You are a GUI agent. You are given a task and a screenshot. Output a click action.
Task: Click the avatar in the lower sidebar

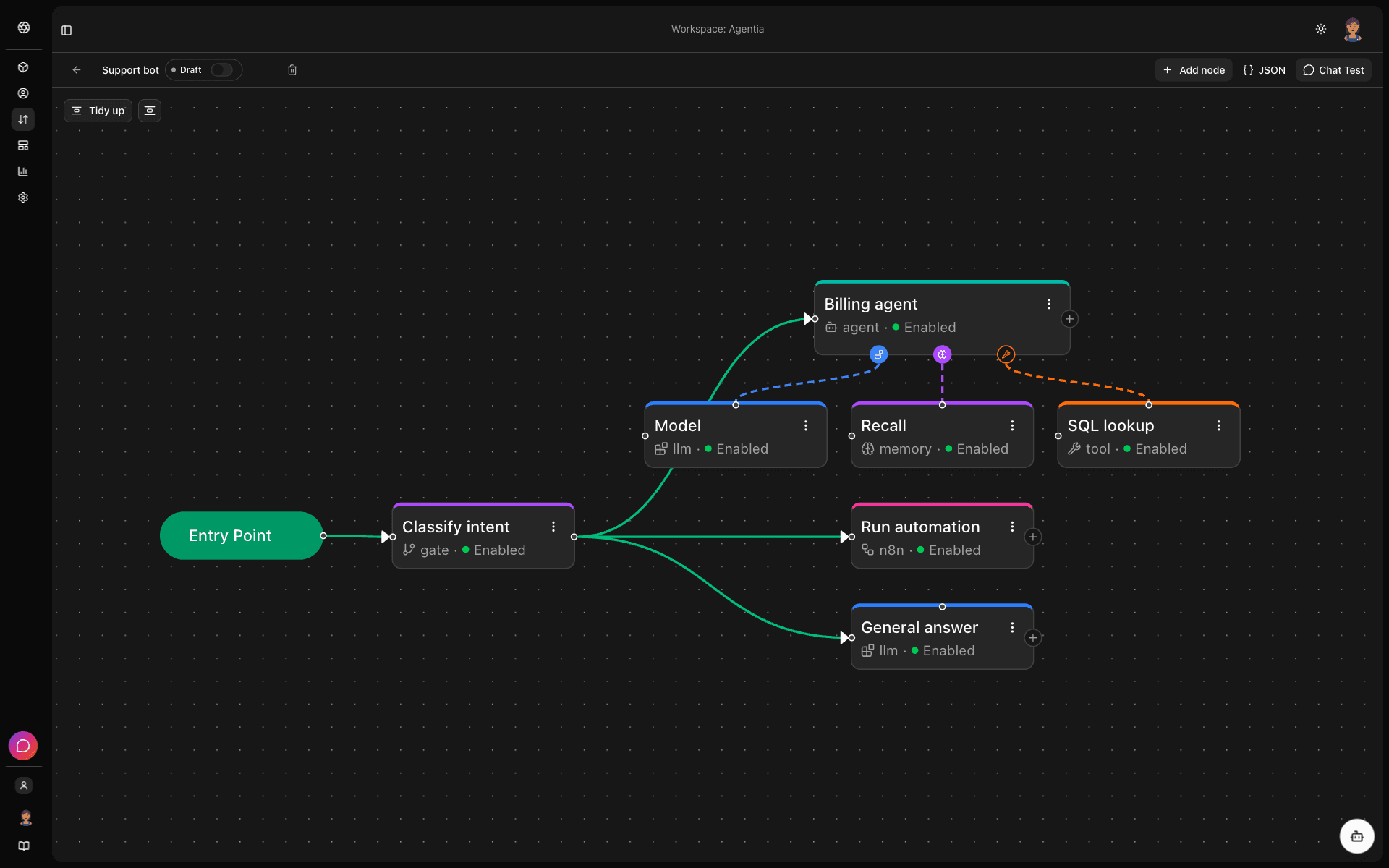tap(25, 817)
